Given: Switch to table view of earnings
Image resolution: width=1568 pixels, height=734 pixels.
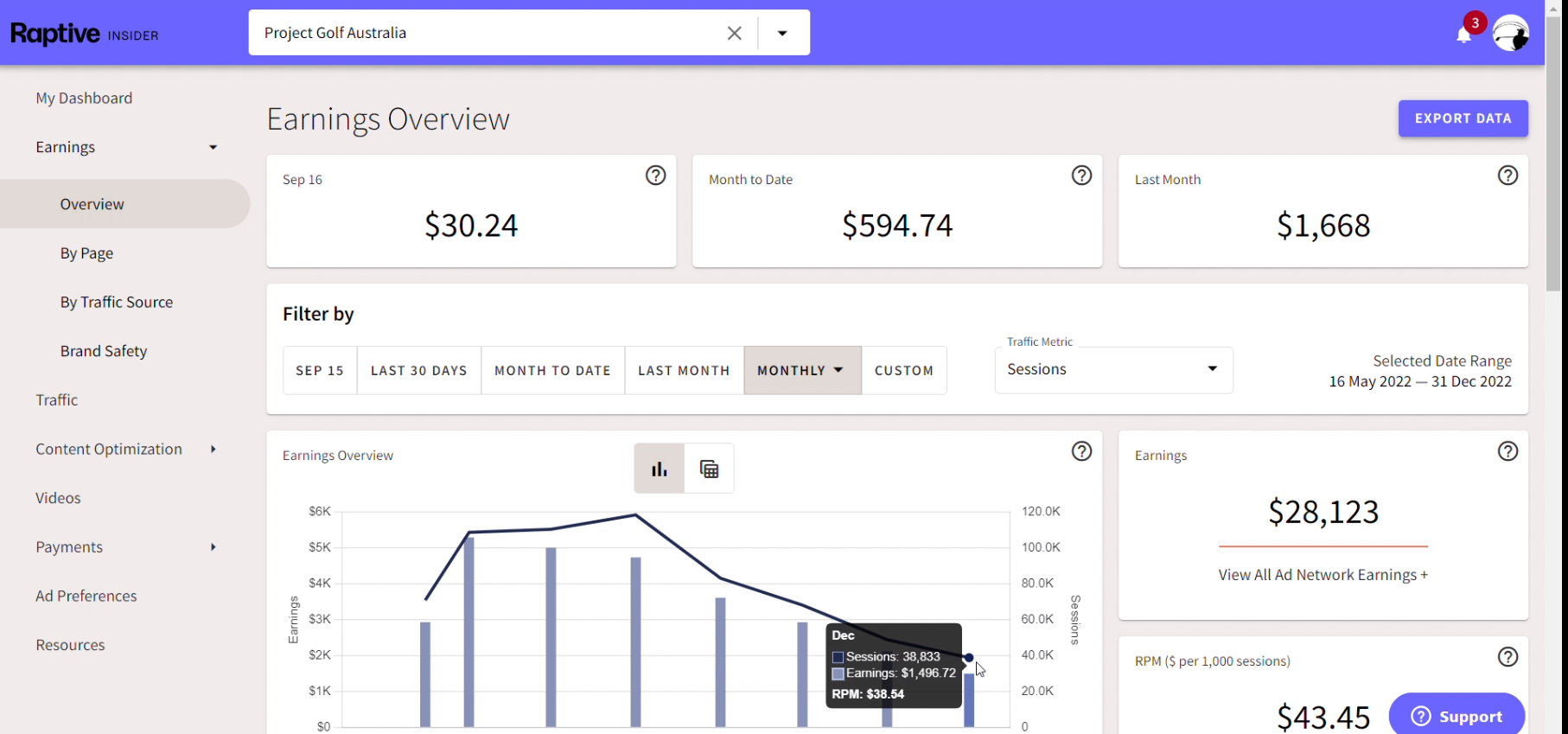Looking at the screenshot, I should [x=709, y=469].
